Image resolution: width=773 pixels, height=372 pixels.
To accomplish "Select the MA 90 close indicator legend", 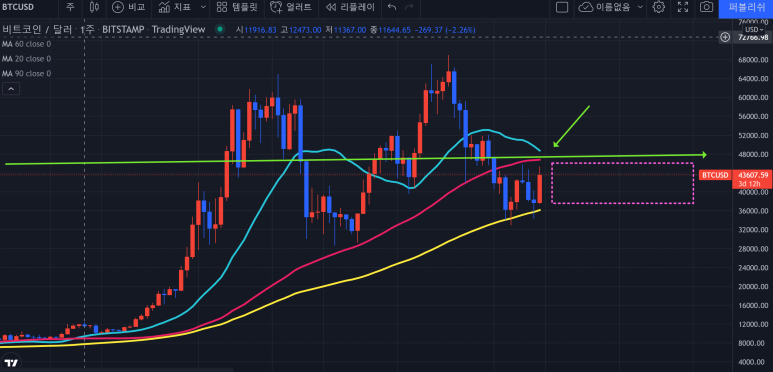I will (27, 73).
